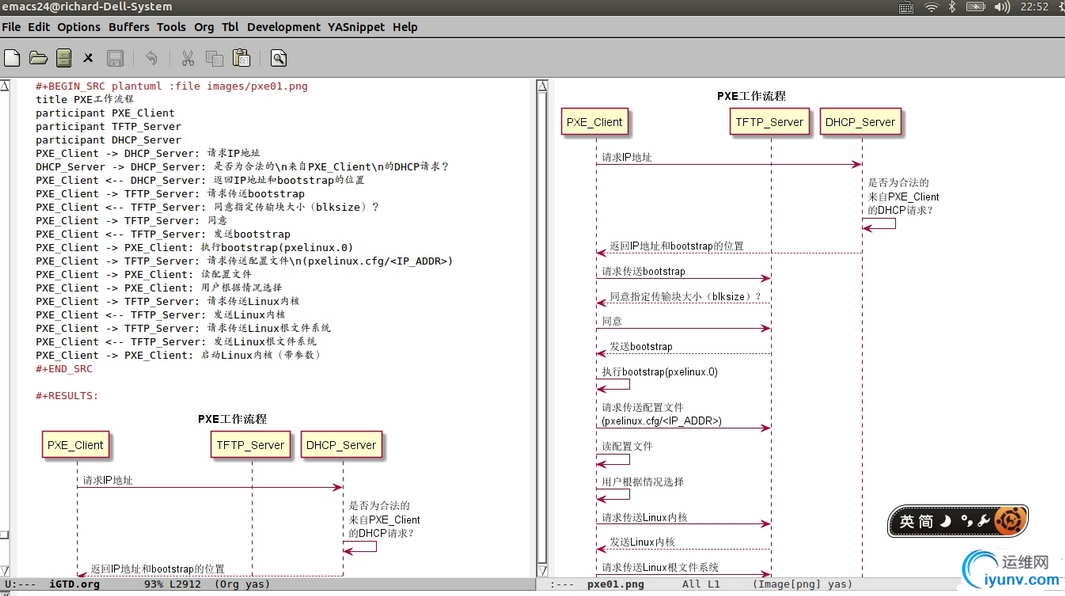
Task: Click the Copy toolbar icon
Action: 214,58
